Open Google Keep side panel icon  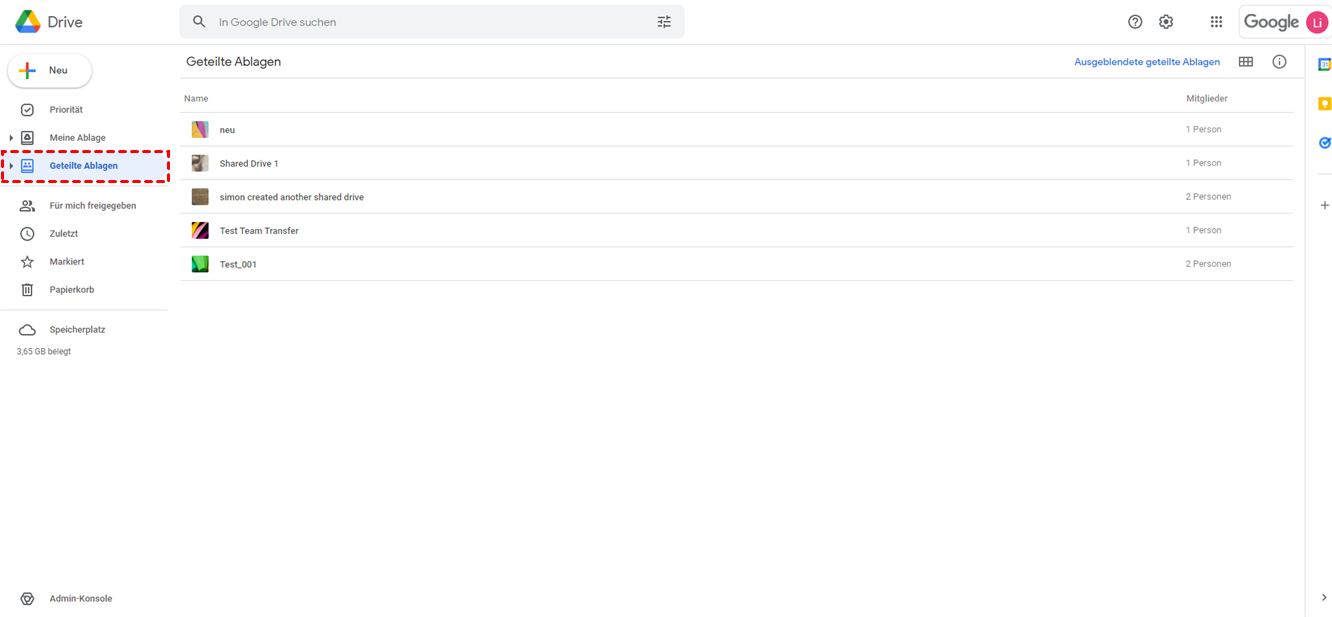point(1324,104)
